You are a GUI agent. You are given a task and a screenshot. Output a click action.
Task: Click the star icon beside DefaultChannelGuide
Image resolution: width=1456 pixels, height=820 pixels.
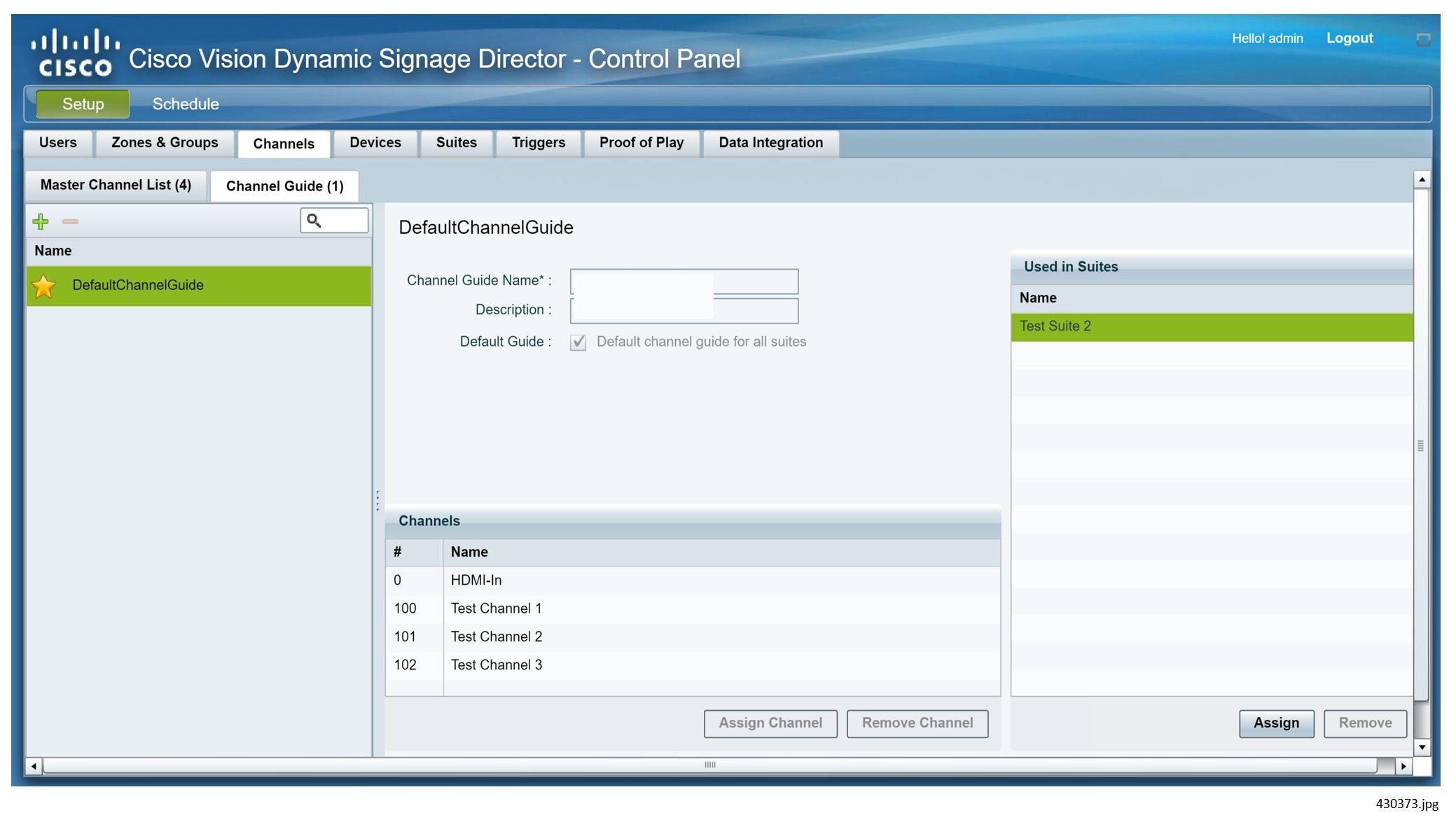pos(43,285)
